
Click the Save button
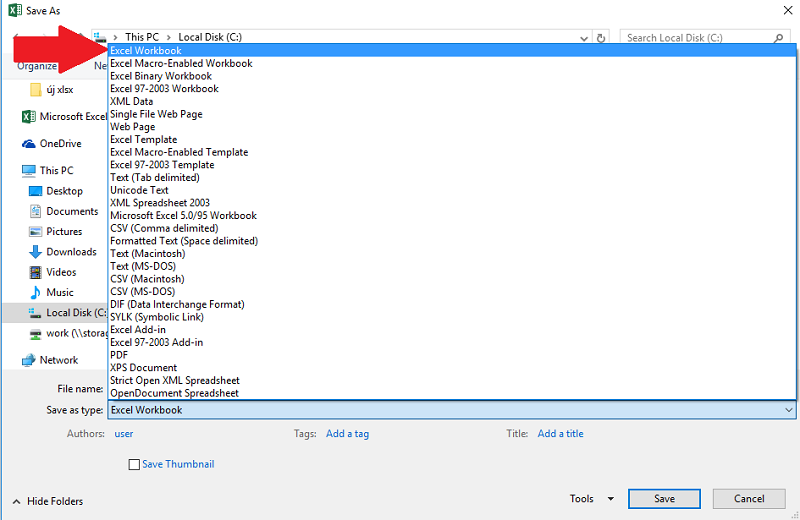[664, 499]
